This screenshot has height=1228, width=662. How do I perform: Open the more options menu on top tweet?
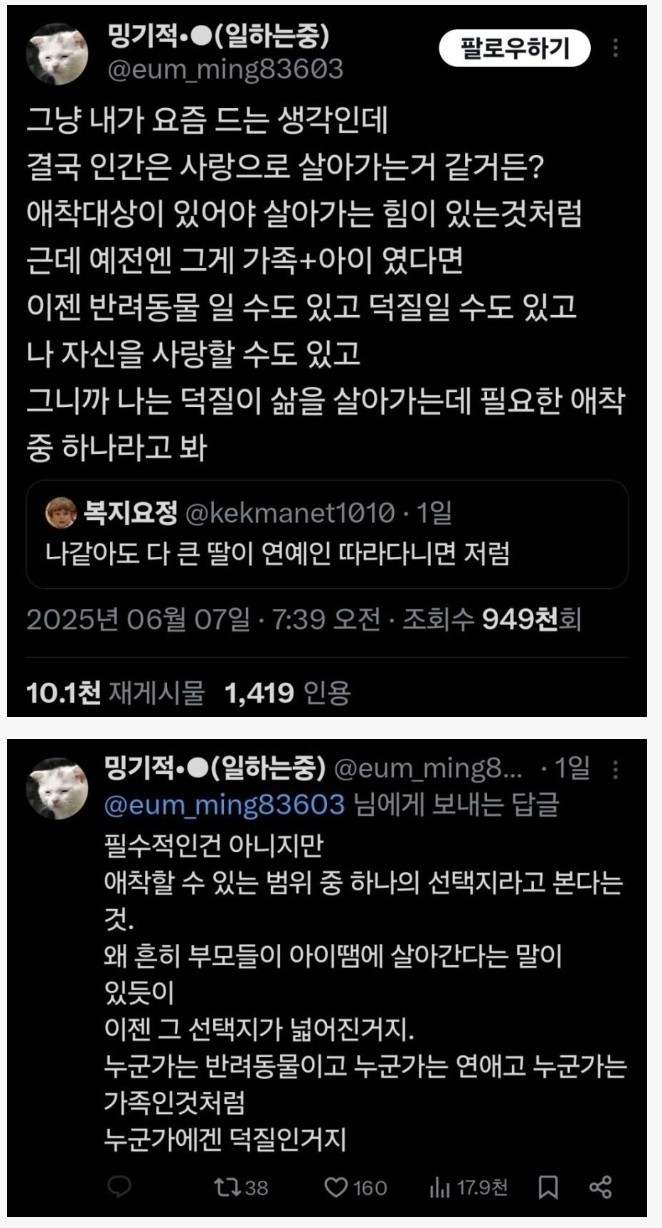tap(617, 47)
